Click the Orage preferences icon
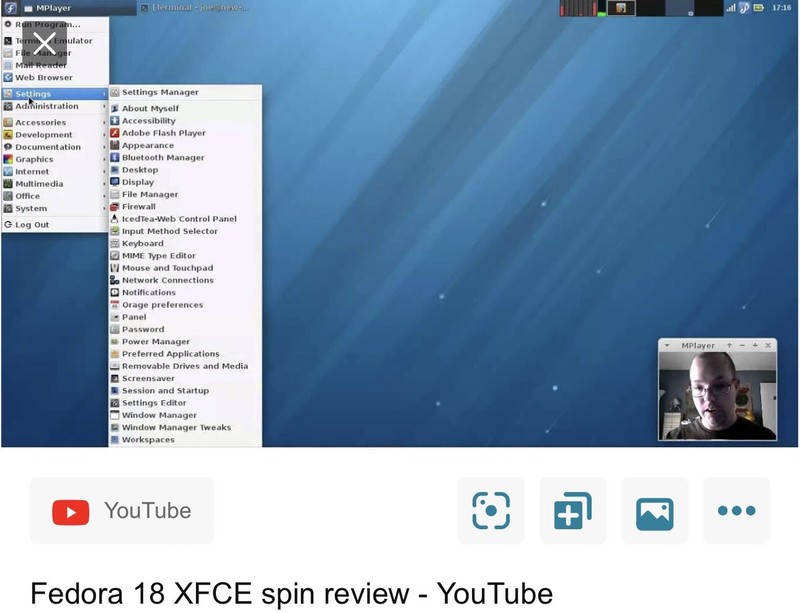Viewport: 800px width, 613px height. (115, 305)
